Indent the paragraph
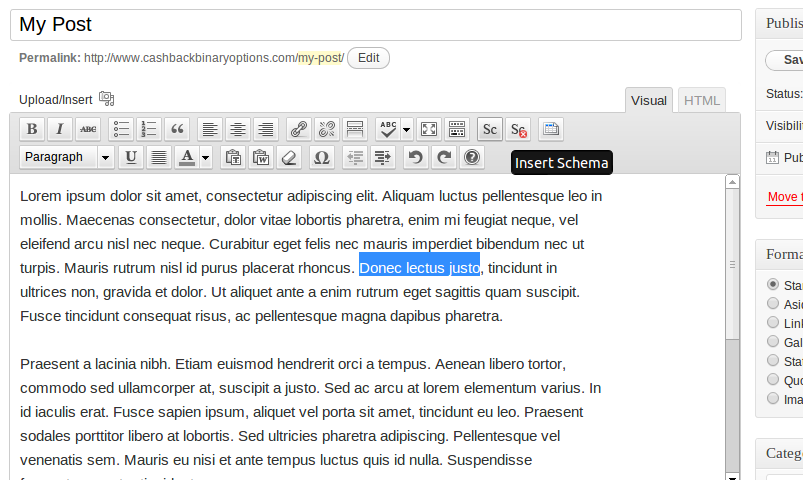 pos(383,157)
